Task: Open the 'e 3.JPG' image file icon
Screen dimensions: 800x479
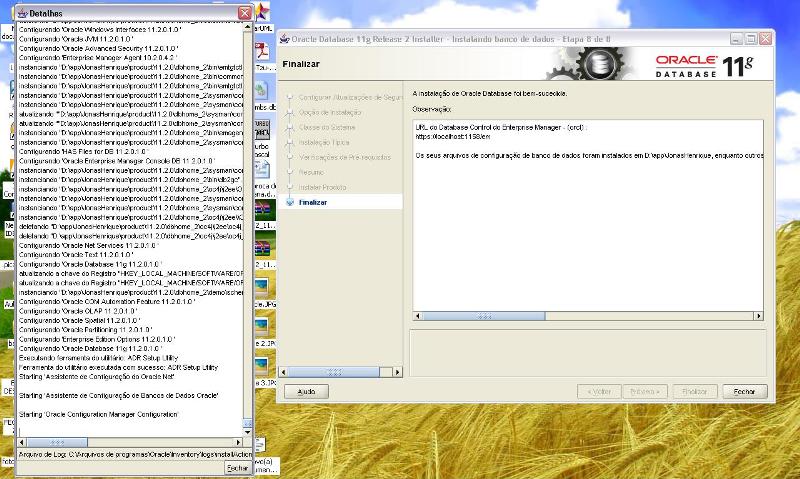Action: (262, 366)
